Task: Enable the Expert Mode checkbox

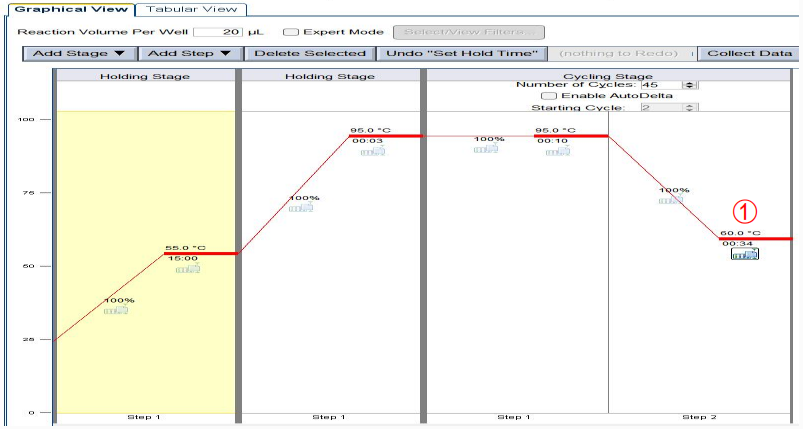Action: click(291, 32)
